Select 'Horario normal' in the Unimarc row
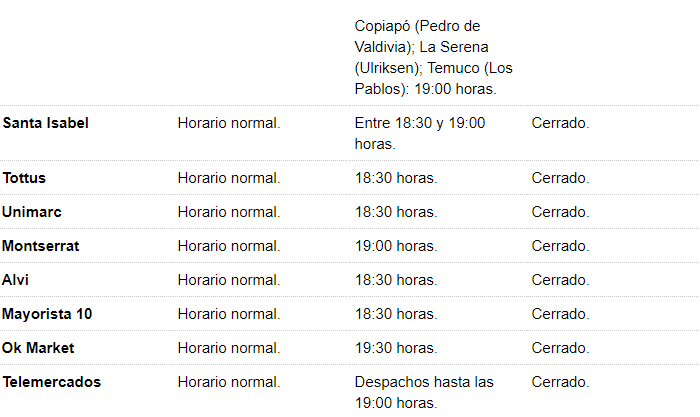 (229, 212)
